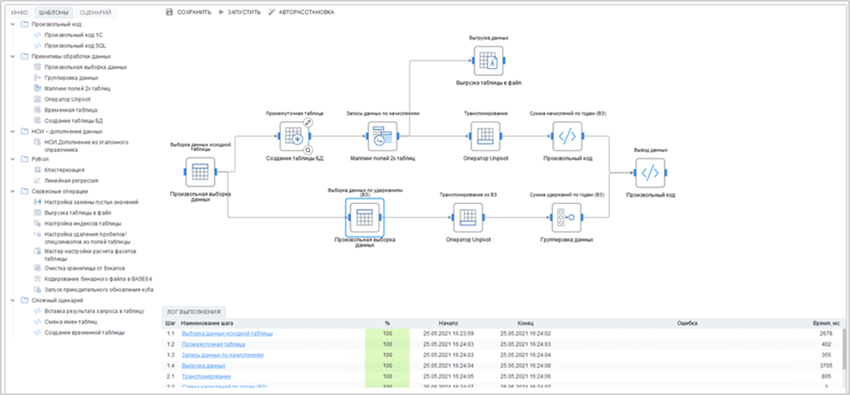This screenshot has width=850, height=395.
Task: Select the Транспонирование Unpivot operator node
Action: tap(485, 136)
